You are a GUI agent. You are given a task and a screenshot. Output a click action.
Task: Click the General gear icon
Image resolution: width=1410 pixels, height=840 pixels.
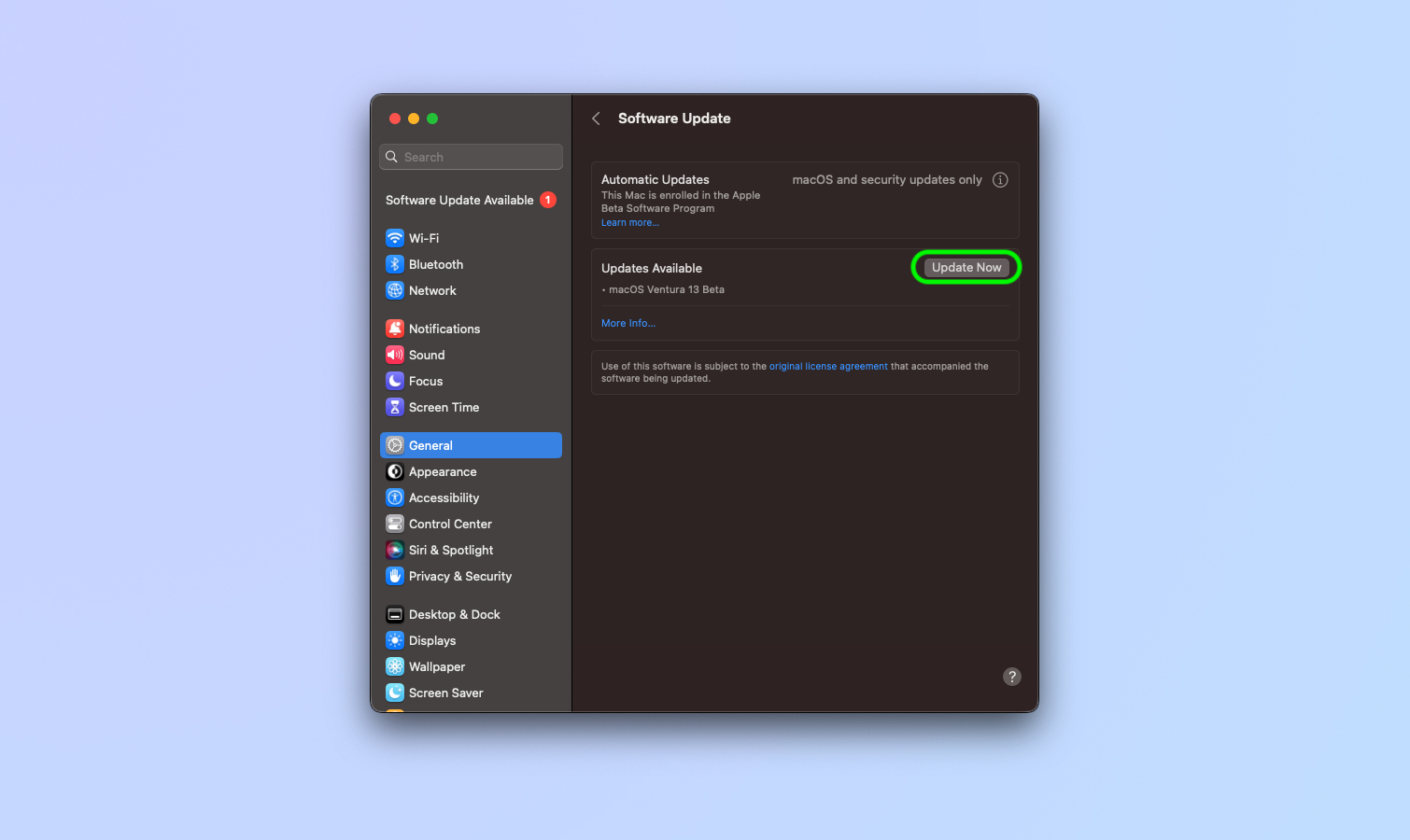tap(395, 445)
